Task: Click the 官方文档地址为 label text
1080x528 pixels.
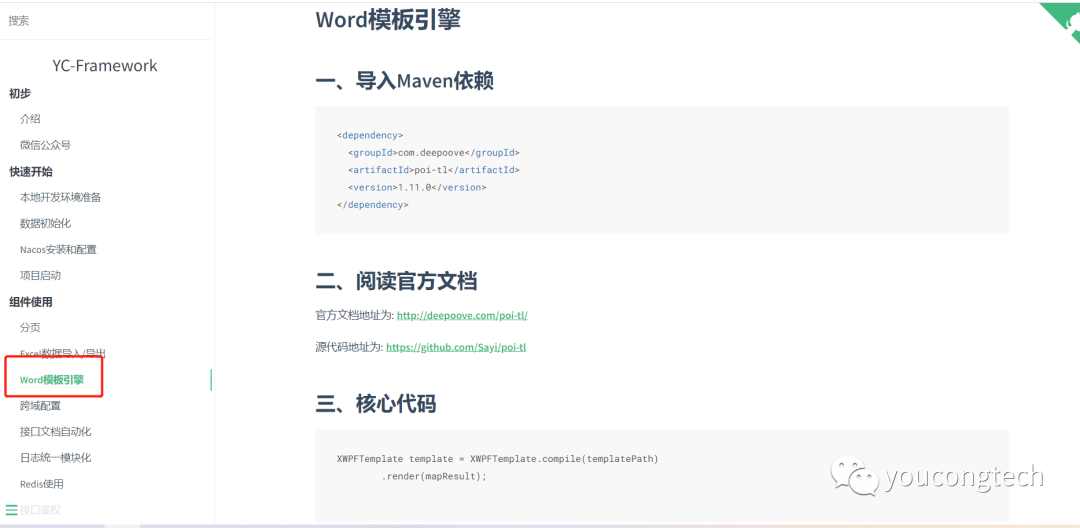Action: point(354,315)
